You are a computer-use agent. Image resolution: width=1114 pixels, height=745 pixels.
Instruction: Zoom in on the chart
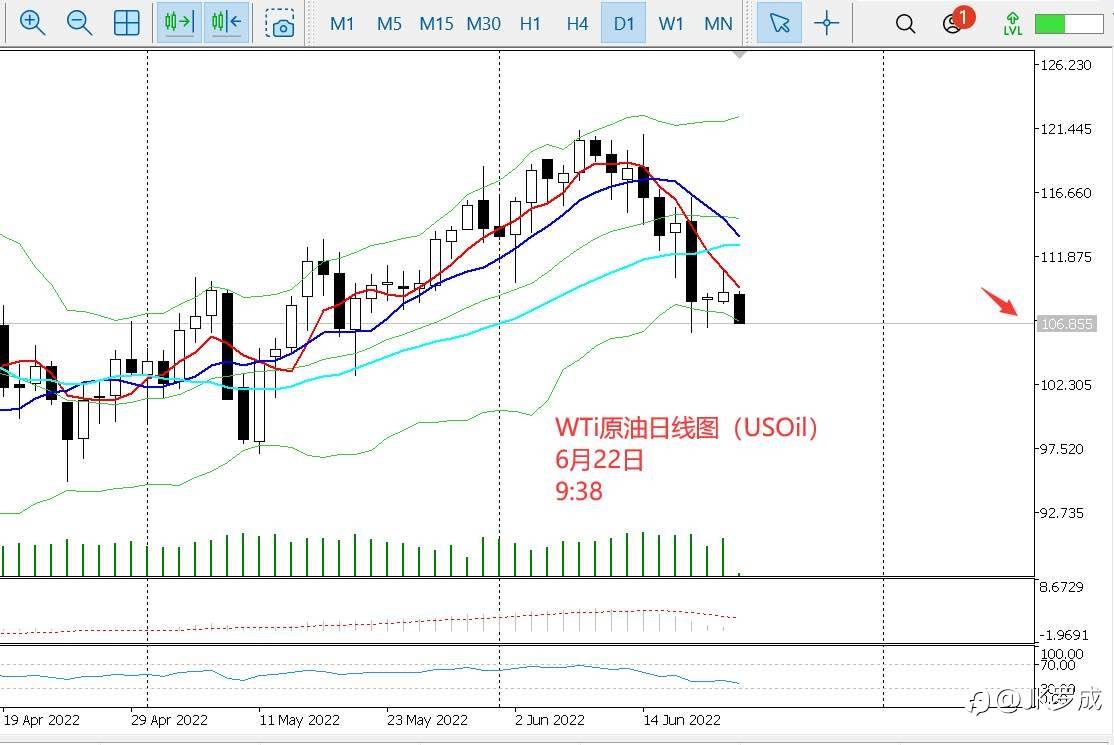coord(32,23)
